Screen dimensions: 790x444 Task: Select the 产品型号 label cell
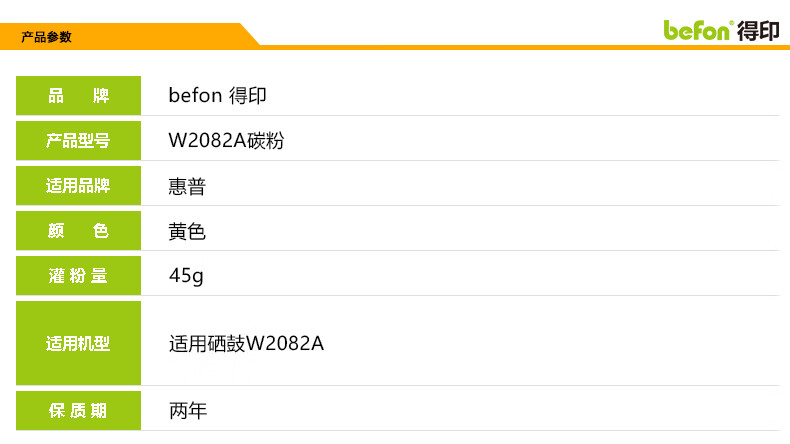click(x=78, y=141)
